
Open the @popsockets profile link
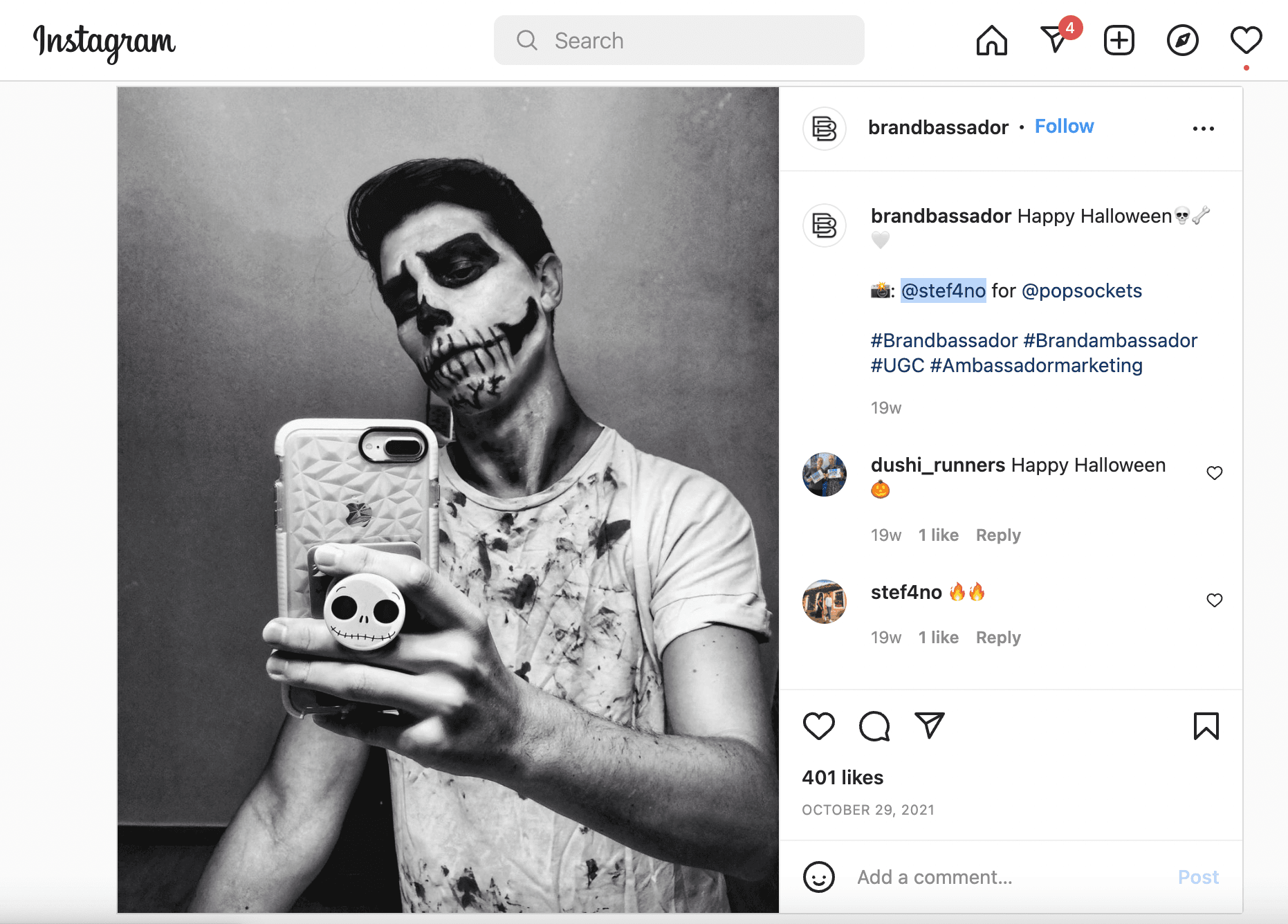1081,291
